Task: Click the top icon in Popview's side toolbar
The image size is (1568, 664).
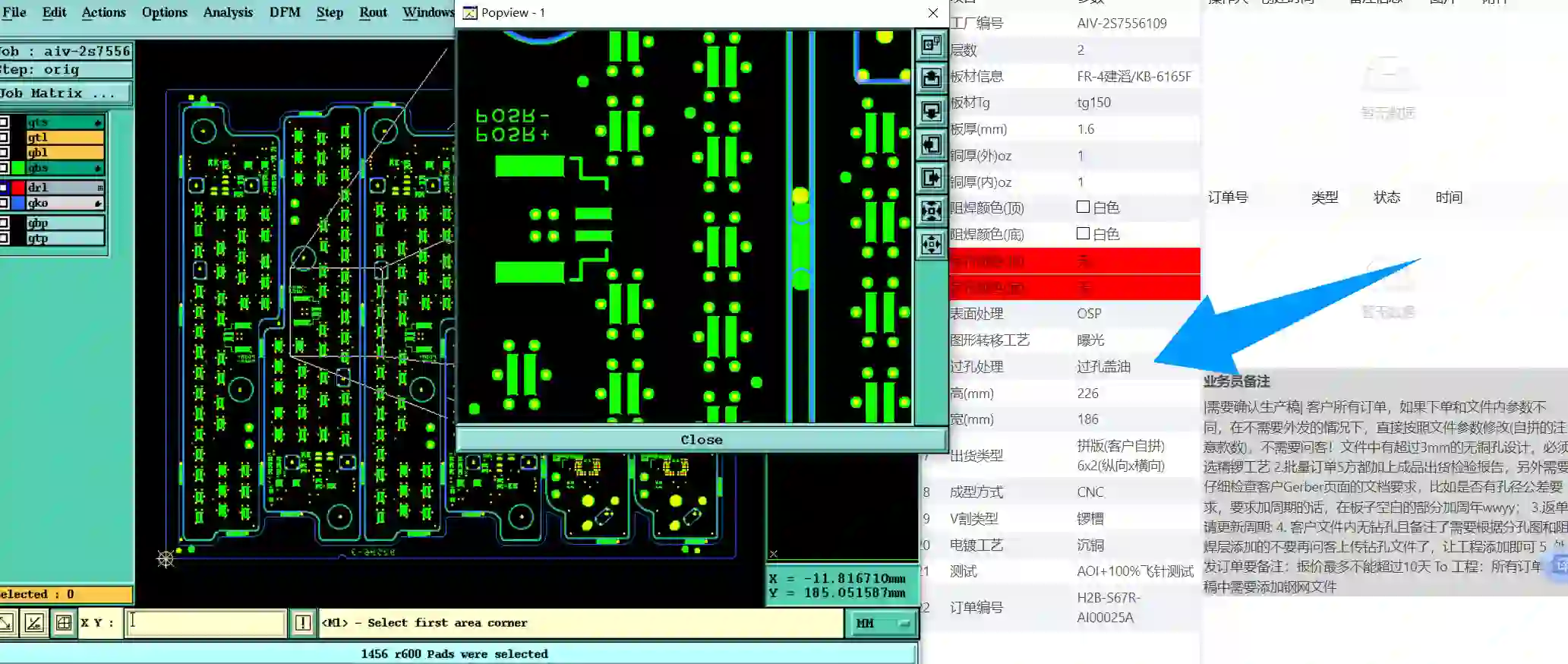Action: click(931, 45)
